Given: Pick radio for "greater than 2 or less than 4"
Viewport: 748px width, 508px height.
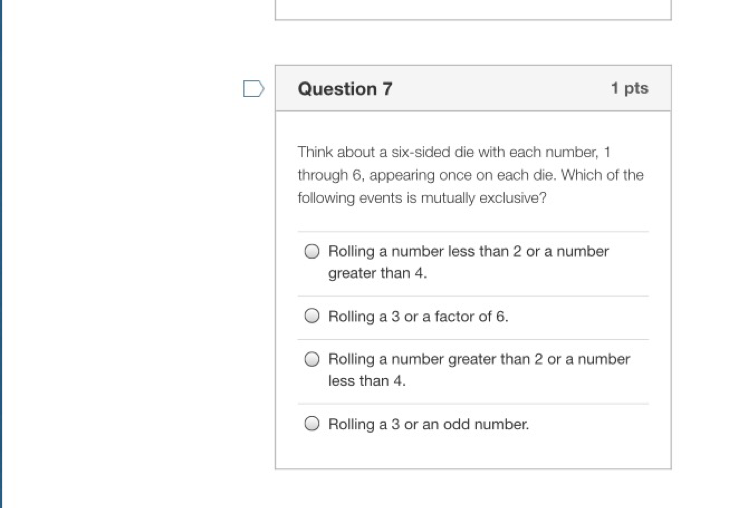Looking at the screenshot, I should coord(312,359).
